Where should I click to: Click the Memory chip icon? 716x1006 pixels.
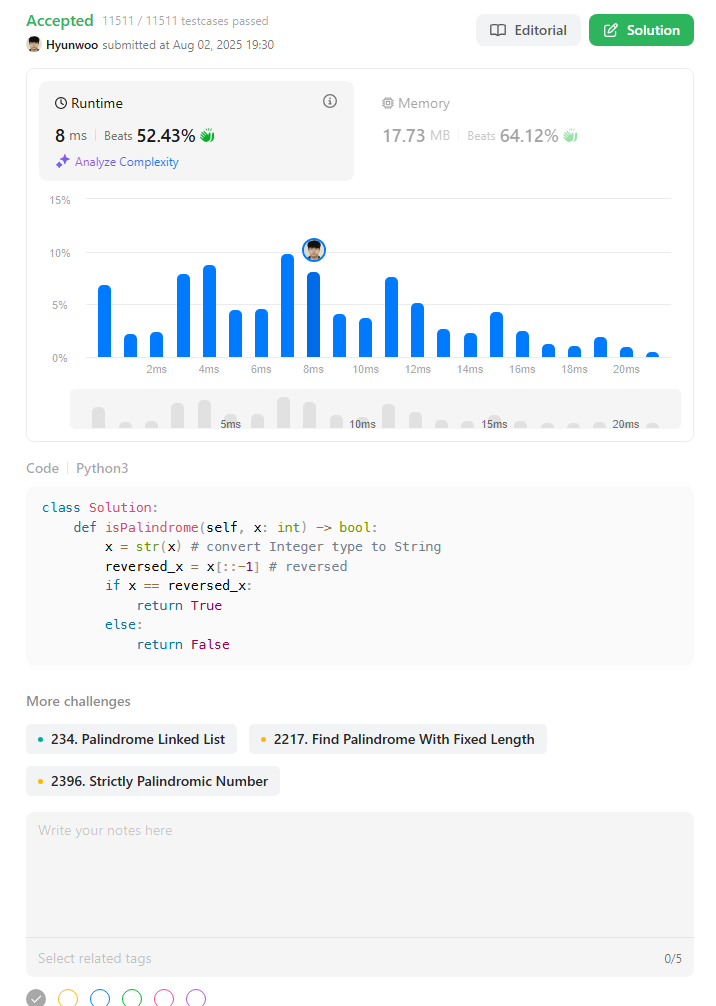coord(388,103)
